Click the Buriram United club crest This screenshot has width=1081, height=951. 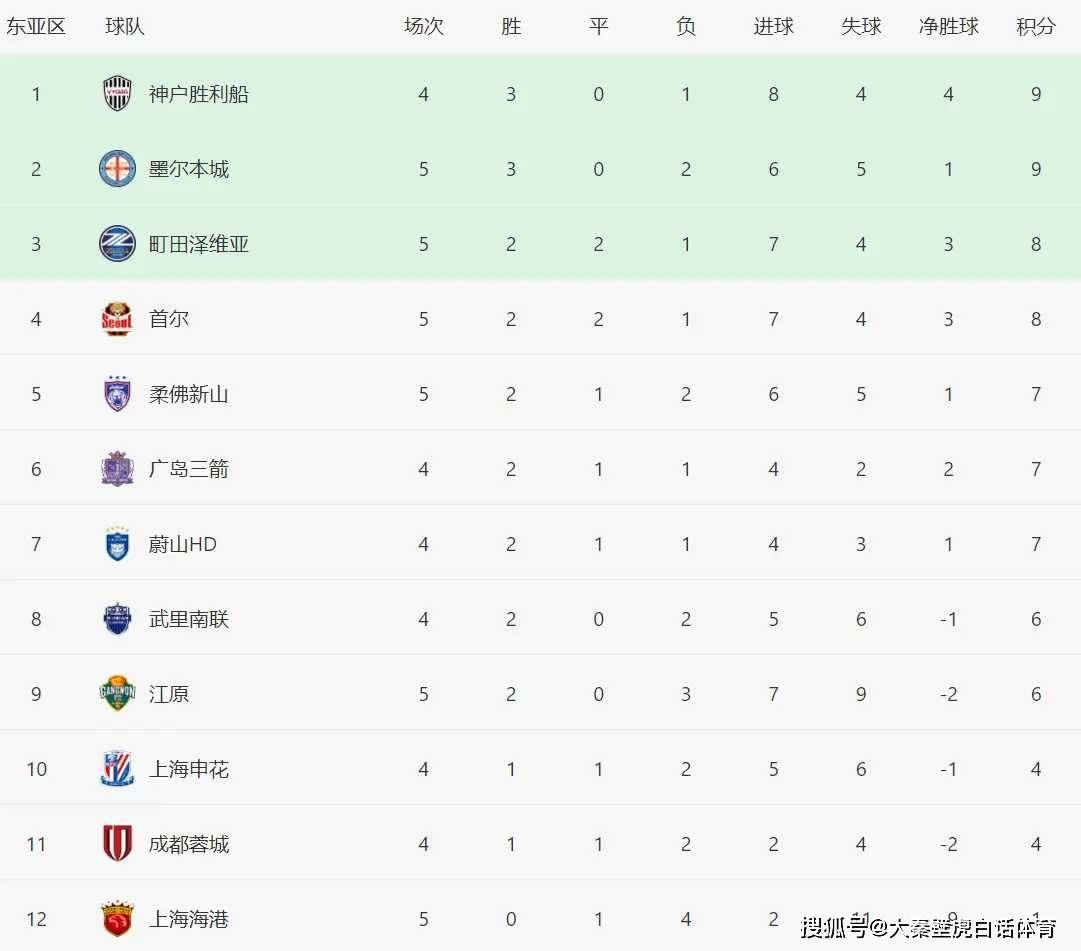coord(117,619)
